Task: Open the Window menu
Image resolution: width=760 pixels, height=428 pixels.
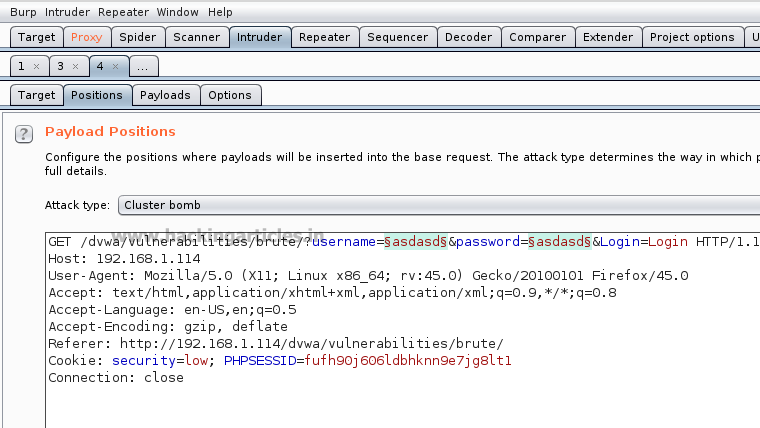Action: click(x=177, y=12)
